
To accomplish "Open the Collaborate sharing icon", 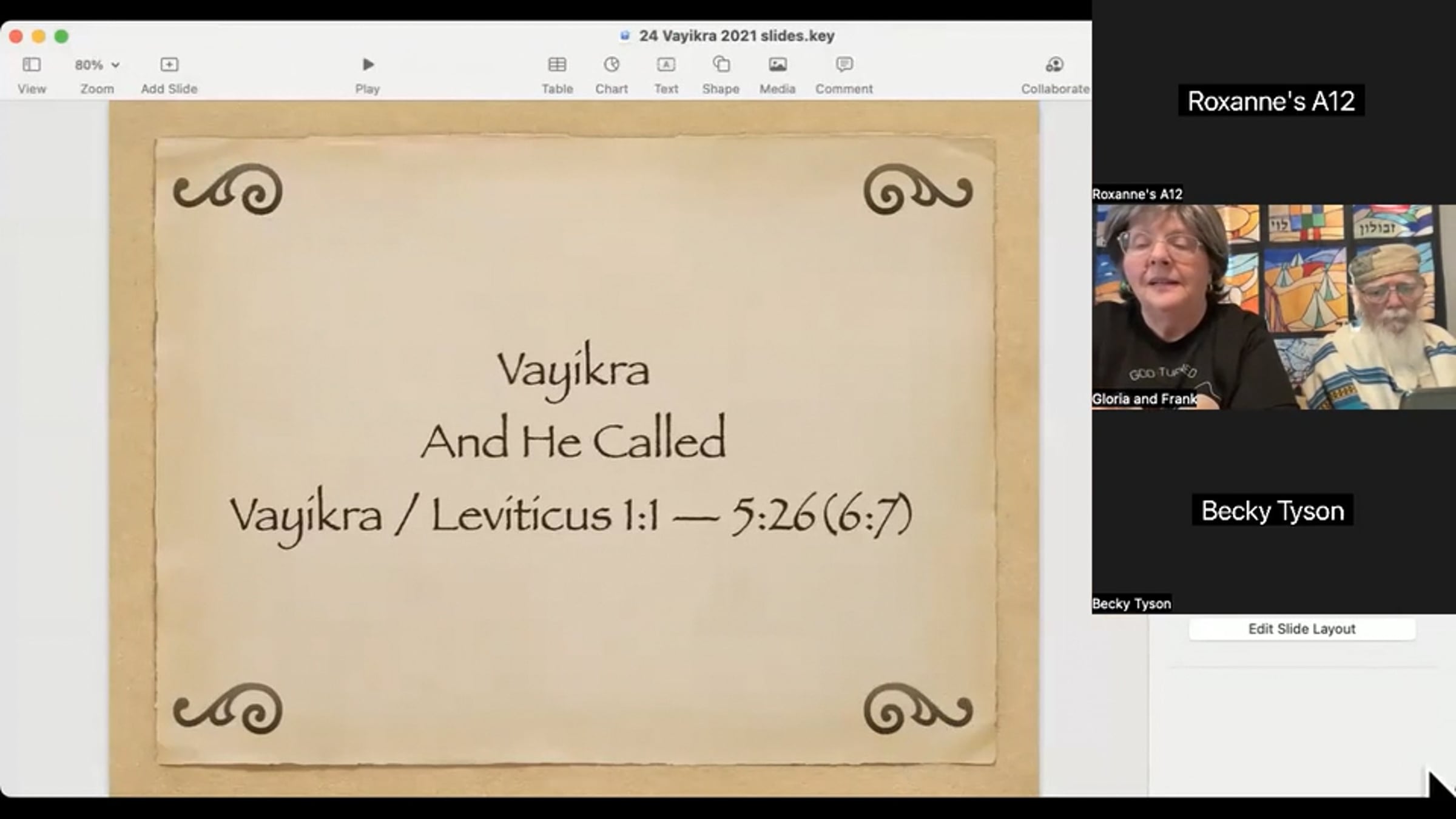I will [1054, 65].
